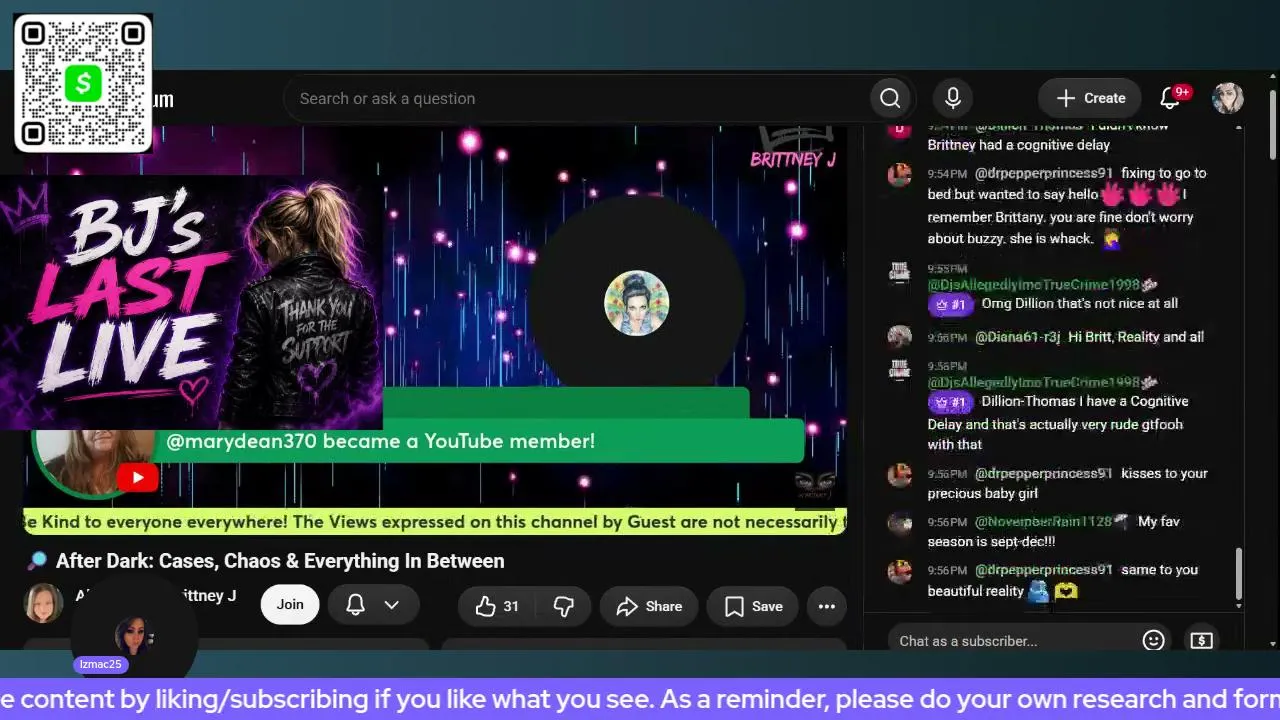Click chat text 'Hi Britt, Reality and all'
Screen dimensions: 1280x720
coord(1136,337)
